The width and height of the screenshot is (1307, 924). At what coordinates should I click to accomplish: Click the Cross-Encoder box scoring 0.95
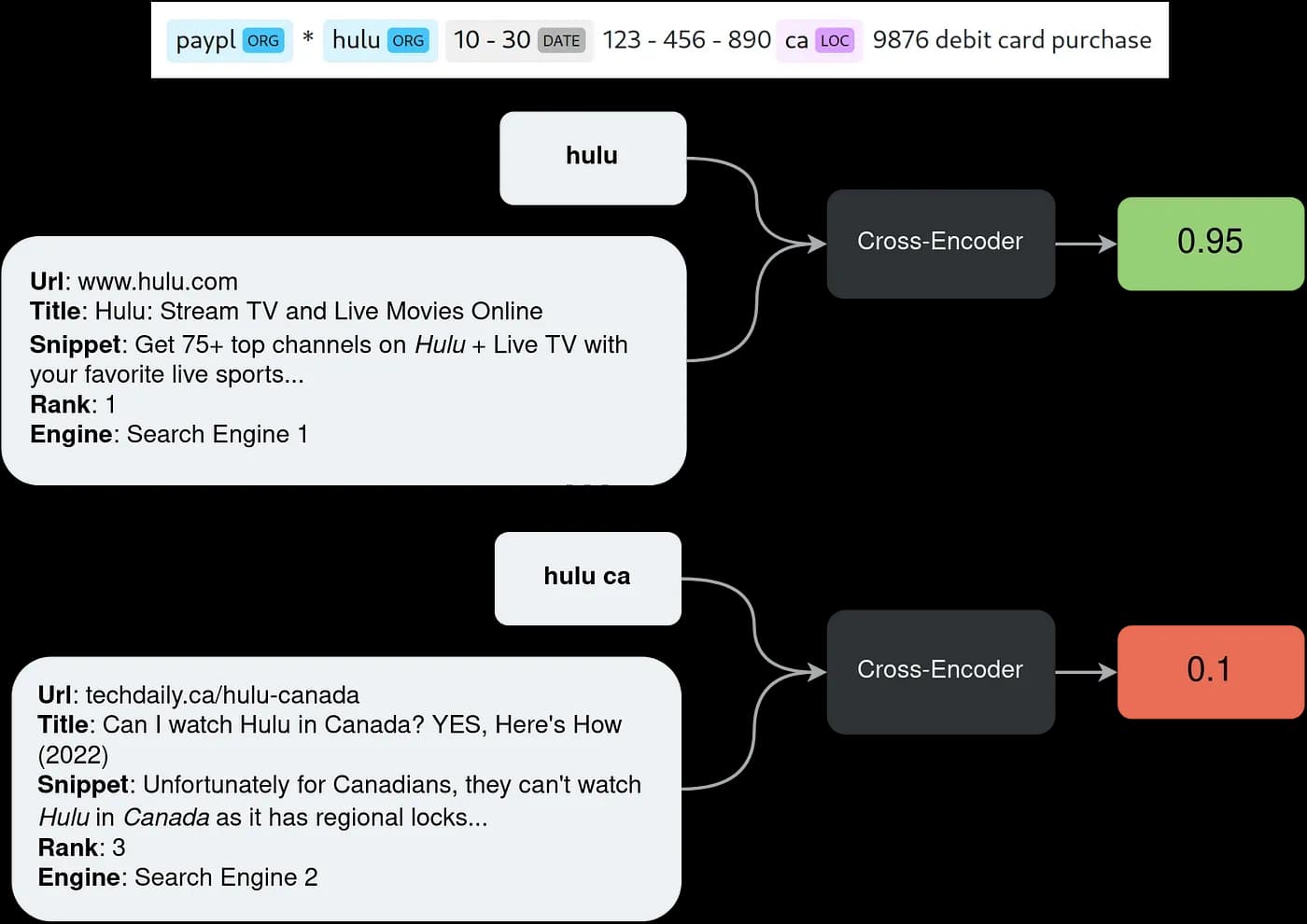940,244
